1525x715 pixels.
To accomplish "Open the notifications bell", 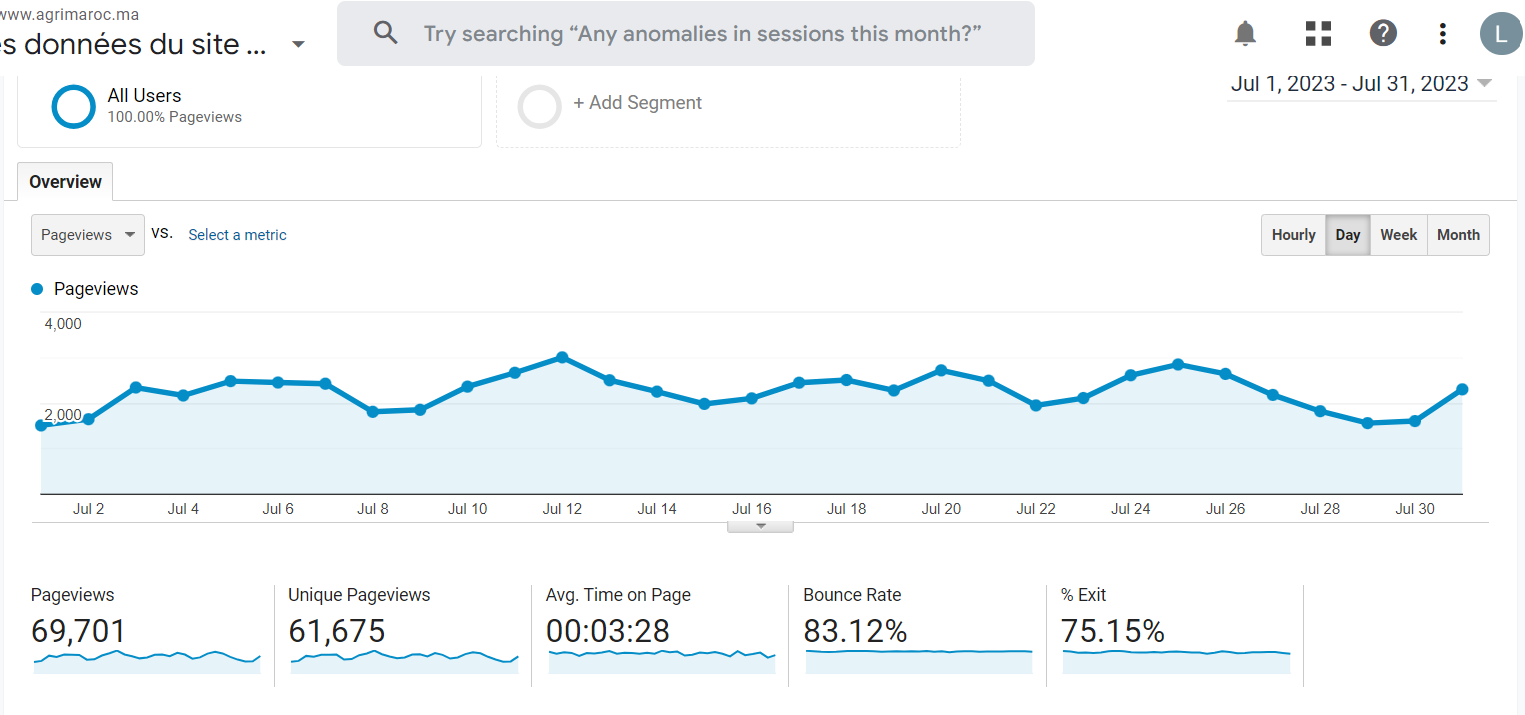I will 1245,34.
